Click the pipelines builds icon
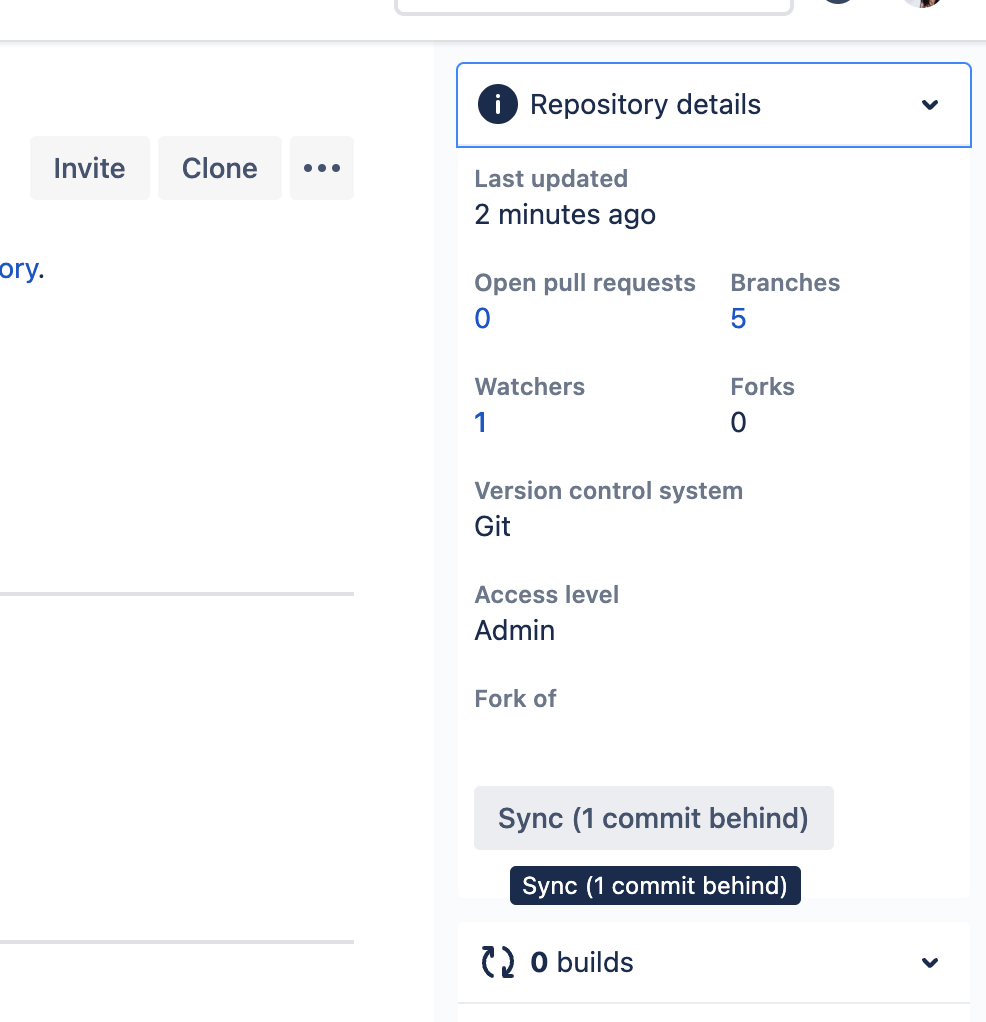Image resolution: width=986 pixels, height=1022 pixels. click(x=497, y=962)
